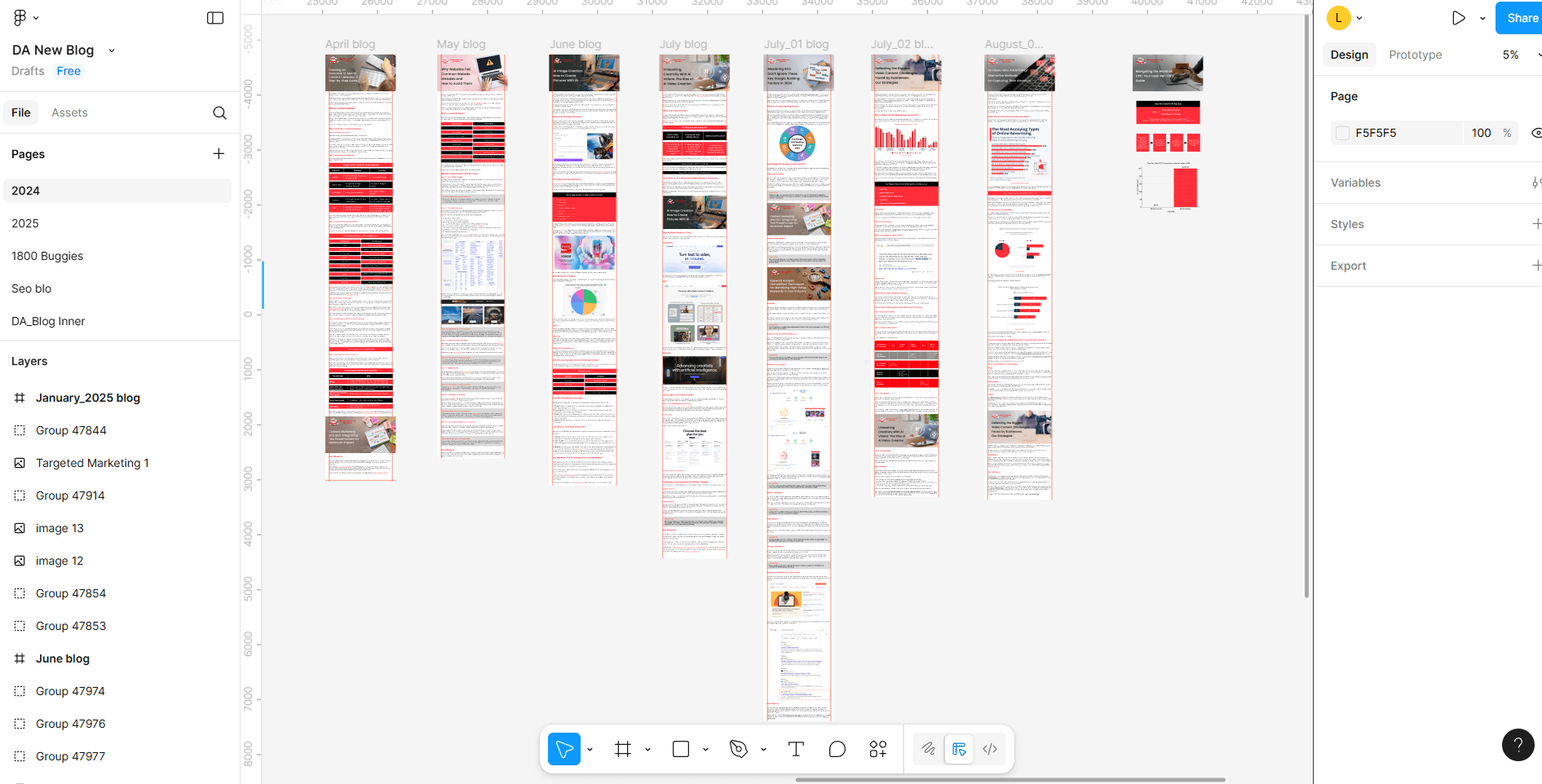Viewport: 1542px width, 784px height.
Task: Expand the Figma main menu
Action: [x=25, y=18]
